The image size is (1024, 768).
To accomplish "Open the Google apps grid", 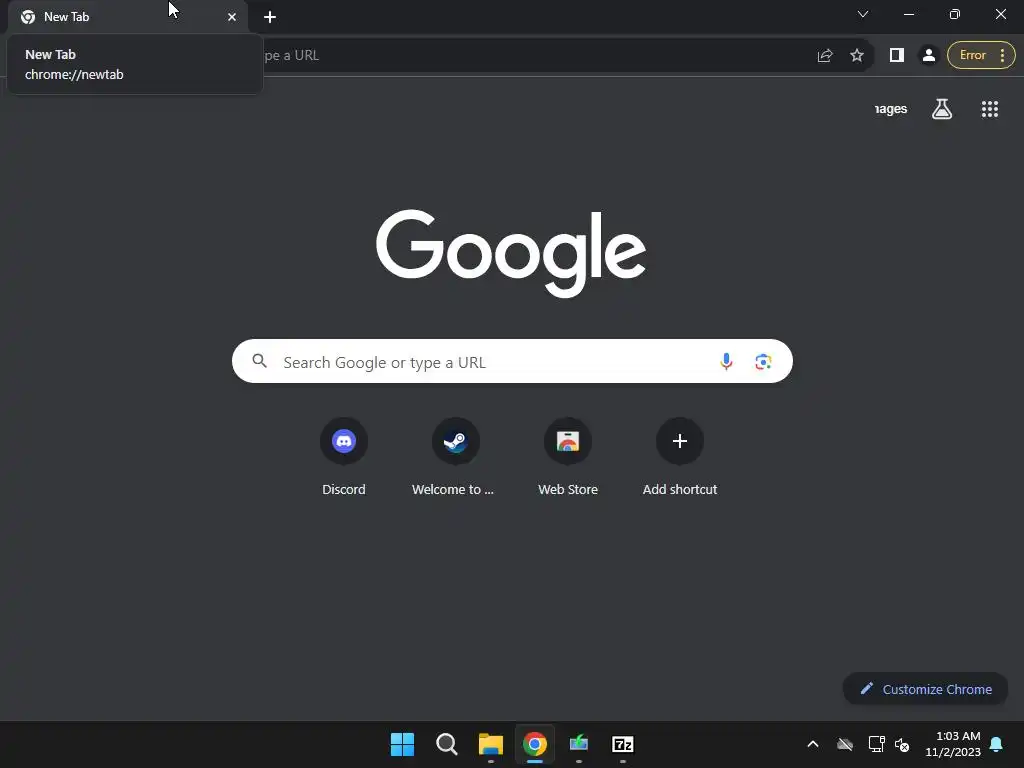I will [989, 109].
